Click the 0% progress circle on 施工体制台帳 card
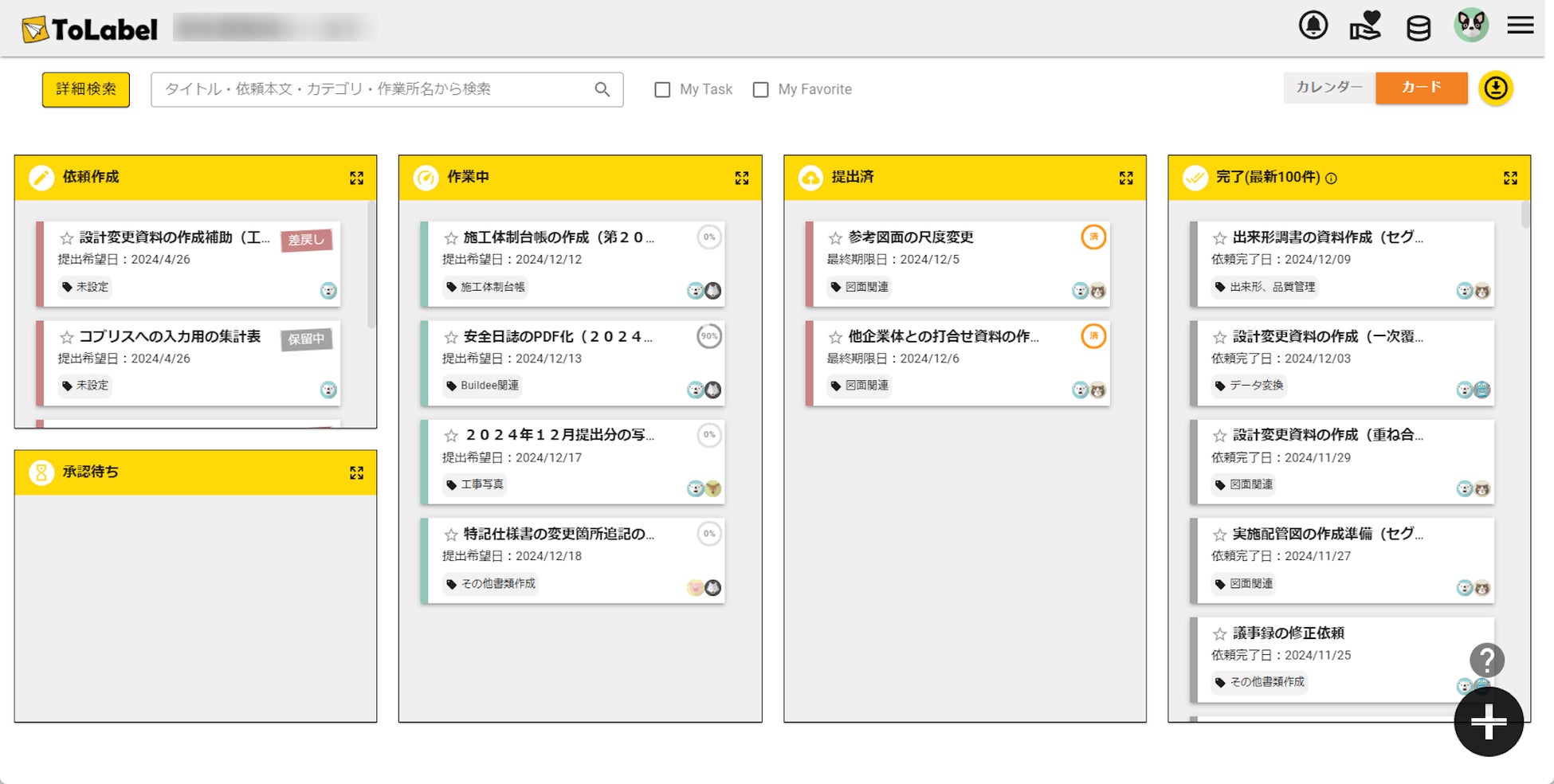Screen dimensions: 1554x784 (x=708, y=237)
